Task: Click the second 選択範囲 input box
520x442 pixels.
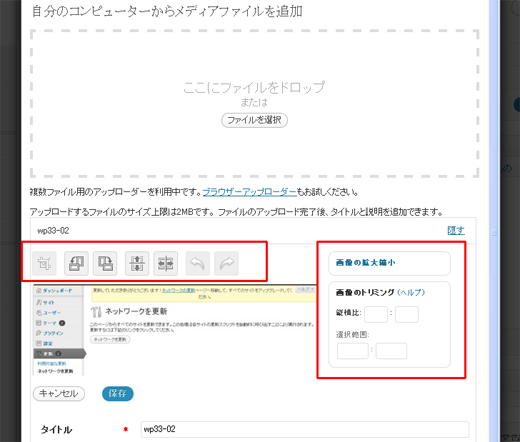Action: coord(391,351)
